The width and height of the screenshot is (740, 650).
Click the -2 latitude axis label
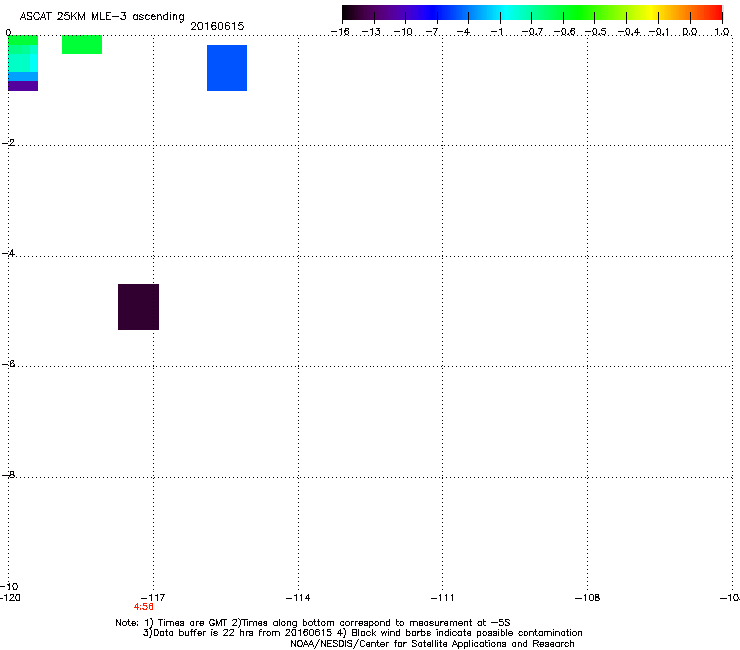(8, 143)
